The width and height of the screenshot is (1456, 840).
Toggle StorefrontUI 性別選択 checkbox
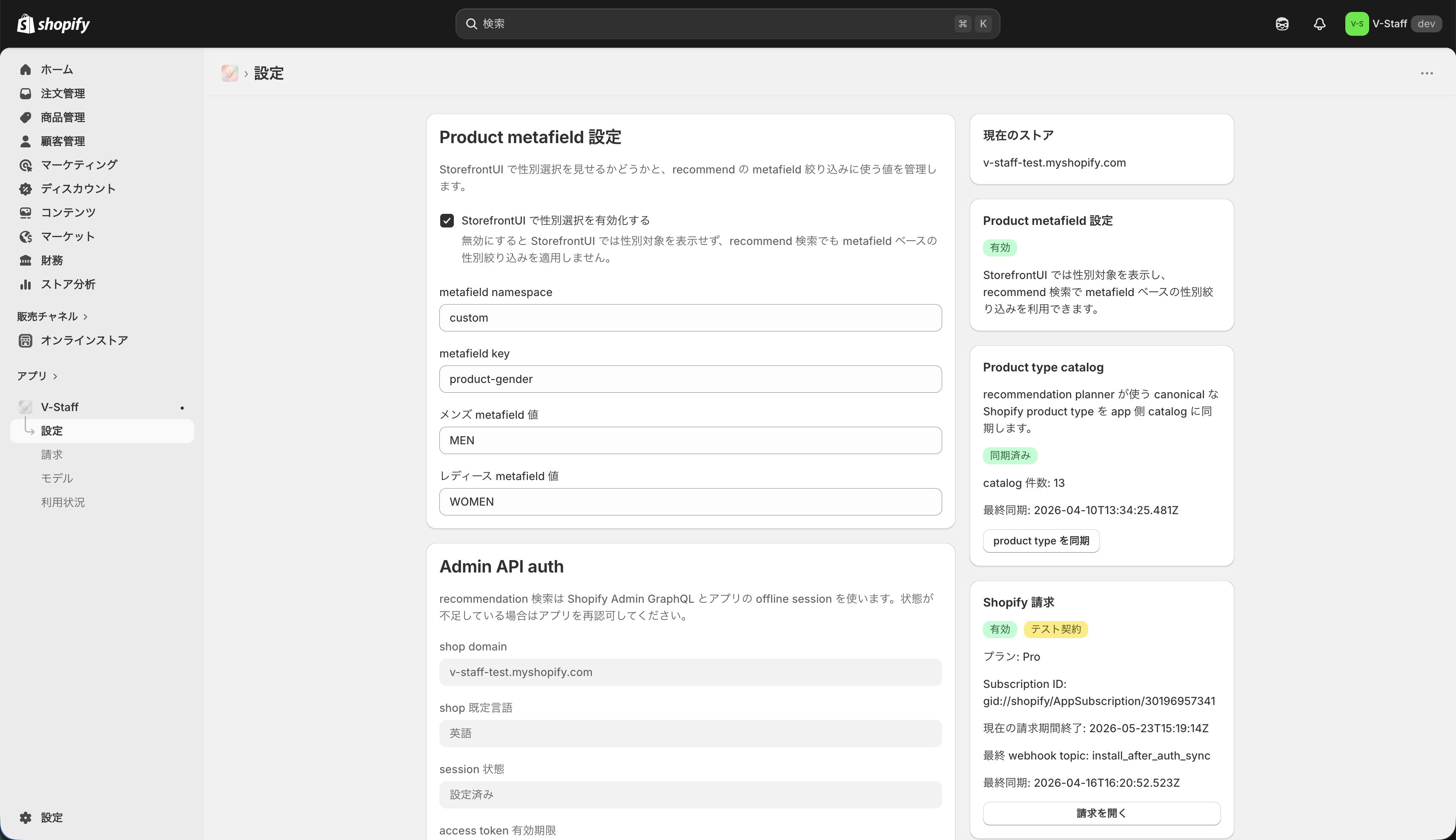446,220
